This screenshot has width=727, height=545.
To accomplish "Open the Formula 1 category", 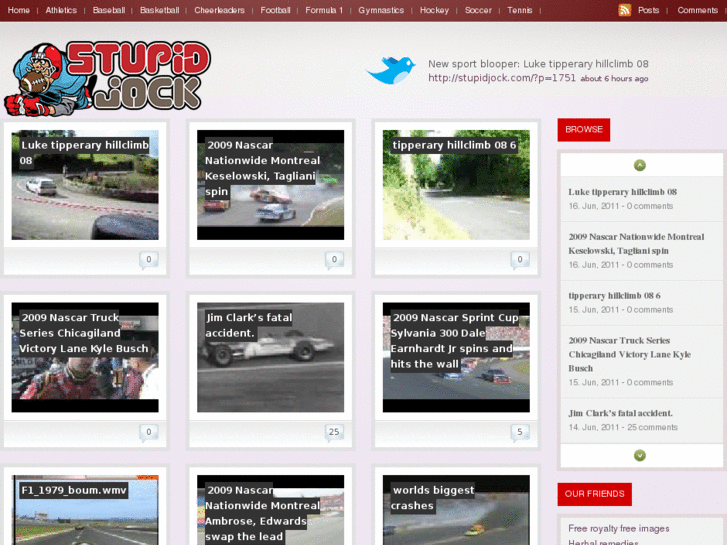I will point(324,10).
